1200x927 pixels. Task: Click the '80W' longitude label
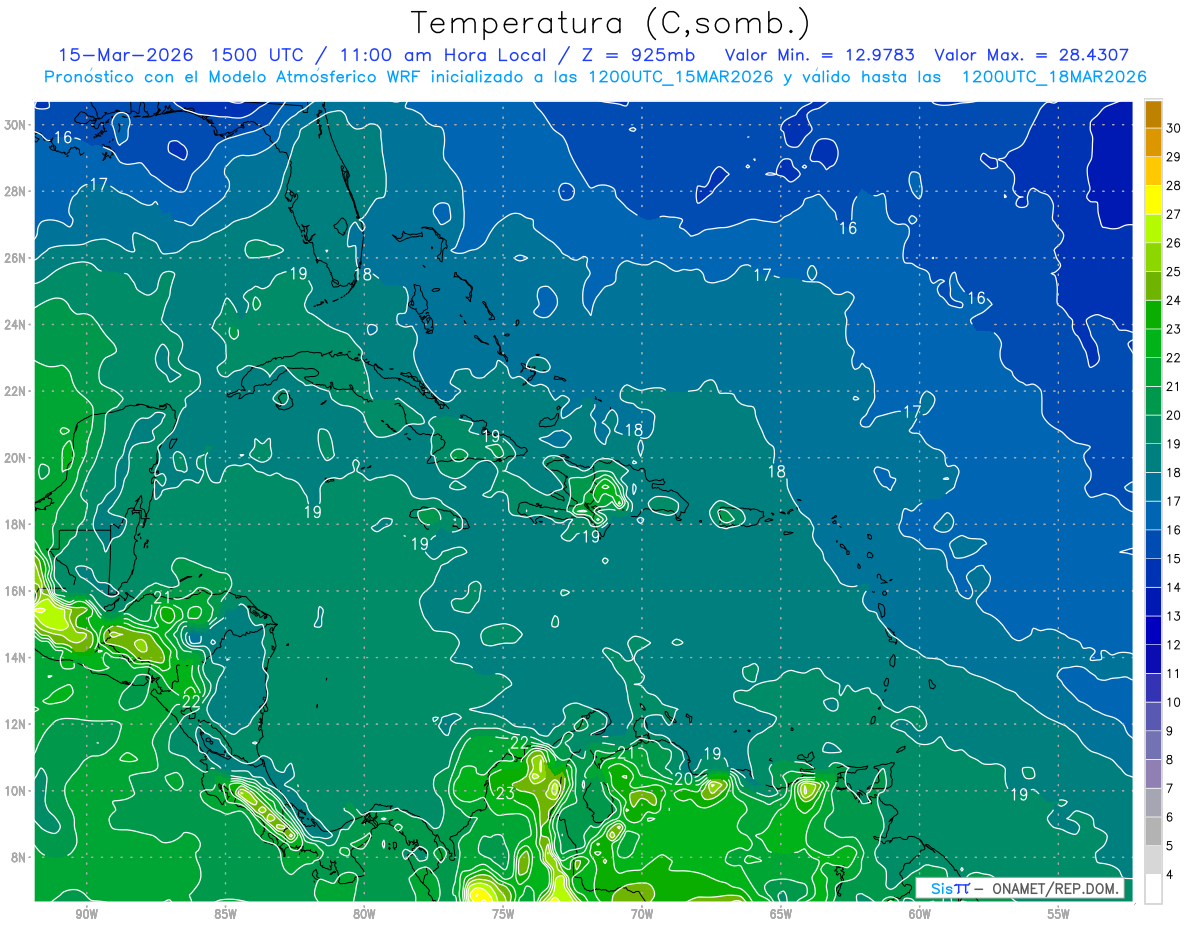(x=364, y=914)
